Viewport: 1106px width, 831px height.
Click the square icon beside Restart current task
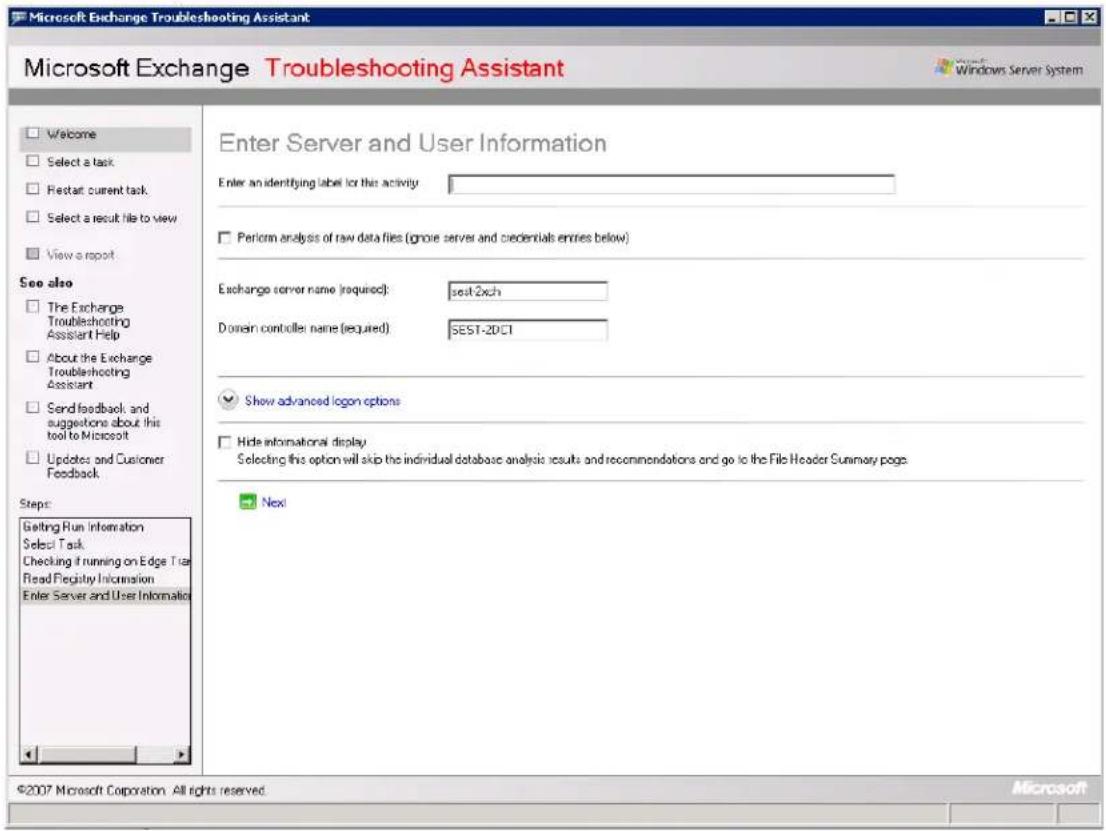coord(32,189)
